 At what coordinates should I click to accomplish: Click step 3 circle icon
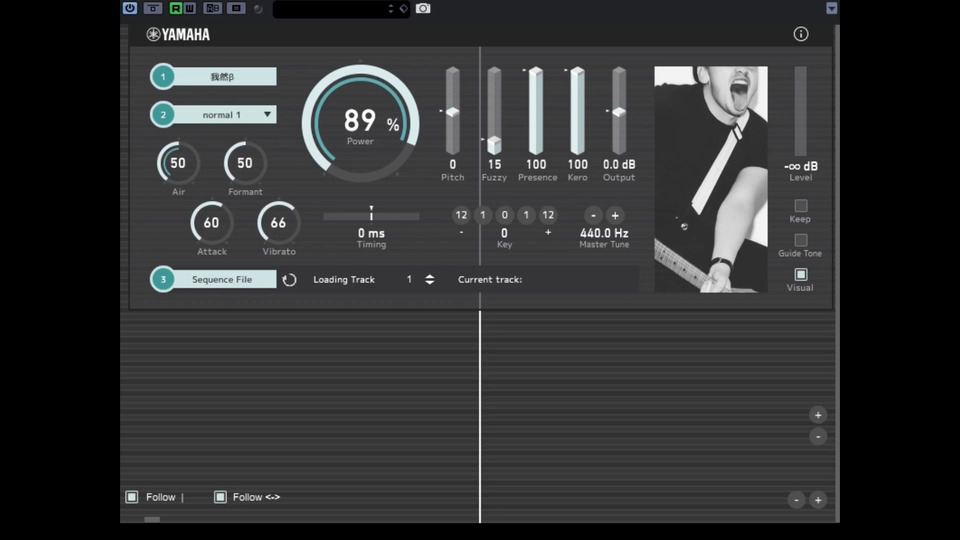(x=163, y=279)
